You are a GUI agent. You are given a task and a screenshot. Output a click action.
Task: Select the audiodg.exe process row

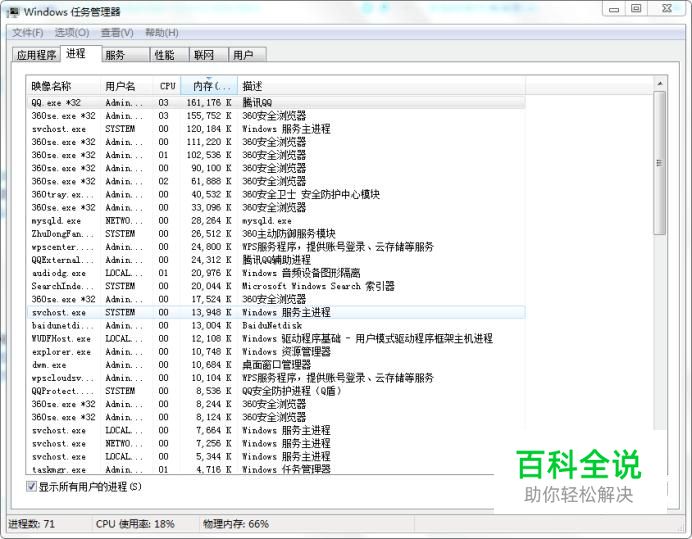click(x=276, y=273)
